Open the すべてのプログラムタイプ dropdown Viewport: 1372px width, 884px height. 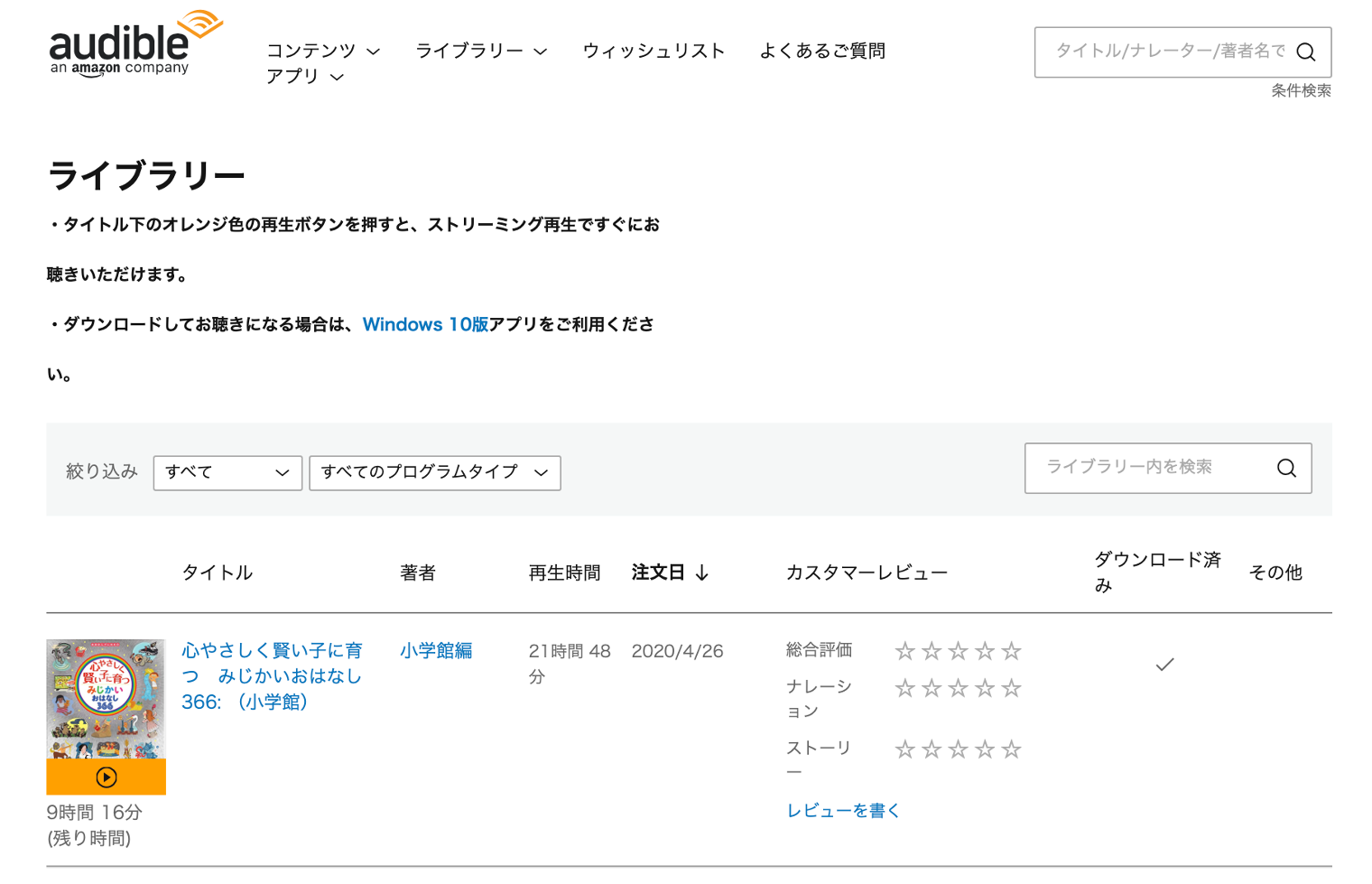pos(434,472)
